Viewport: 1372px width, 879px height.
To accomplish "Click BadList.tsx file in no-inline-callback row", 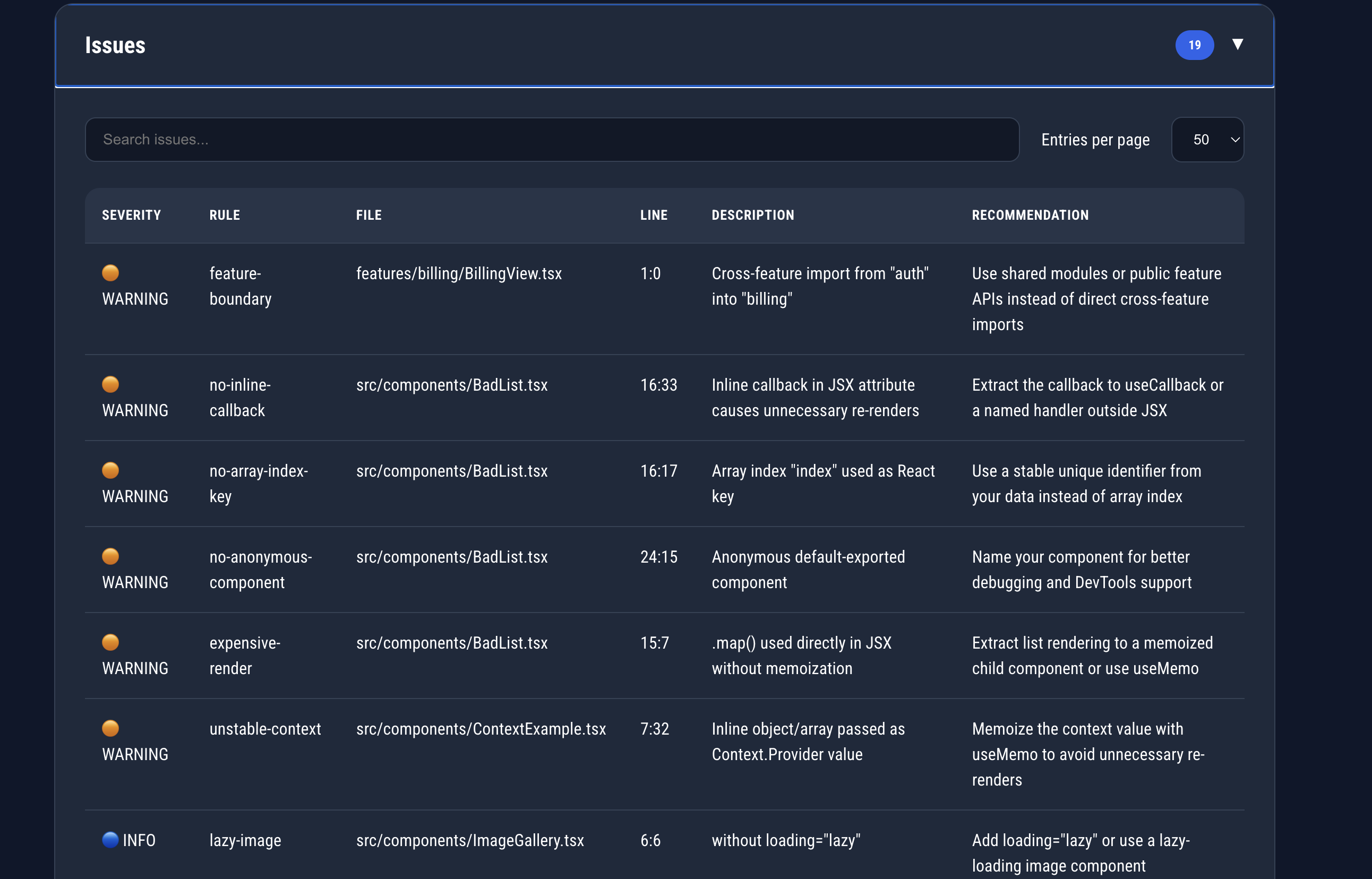I will pyautogui.click(x=452, y=385).
